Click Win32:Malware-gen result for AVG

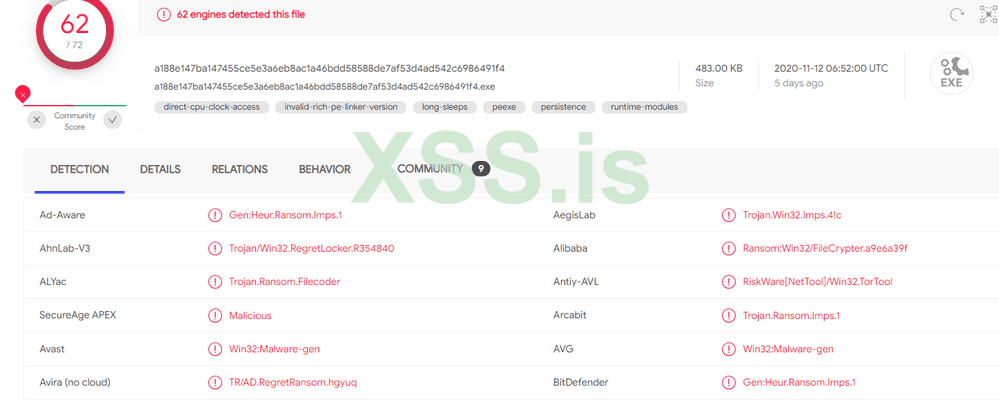point(788,349)
